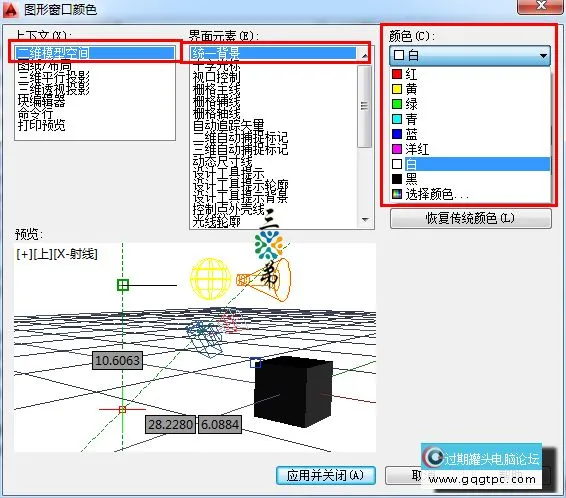The width and height of the screenshot is (566, 498).
Task: Select 三维透视投影 context item
Action: (x=53, y=89)
